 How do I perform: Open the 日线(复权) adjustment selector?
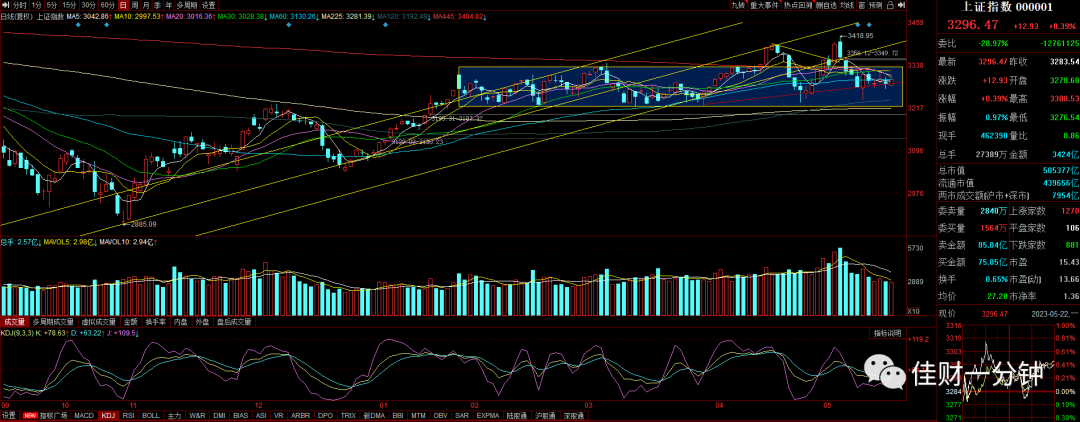click(x=17, y=14)
